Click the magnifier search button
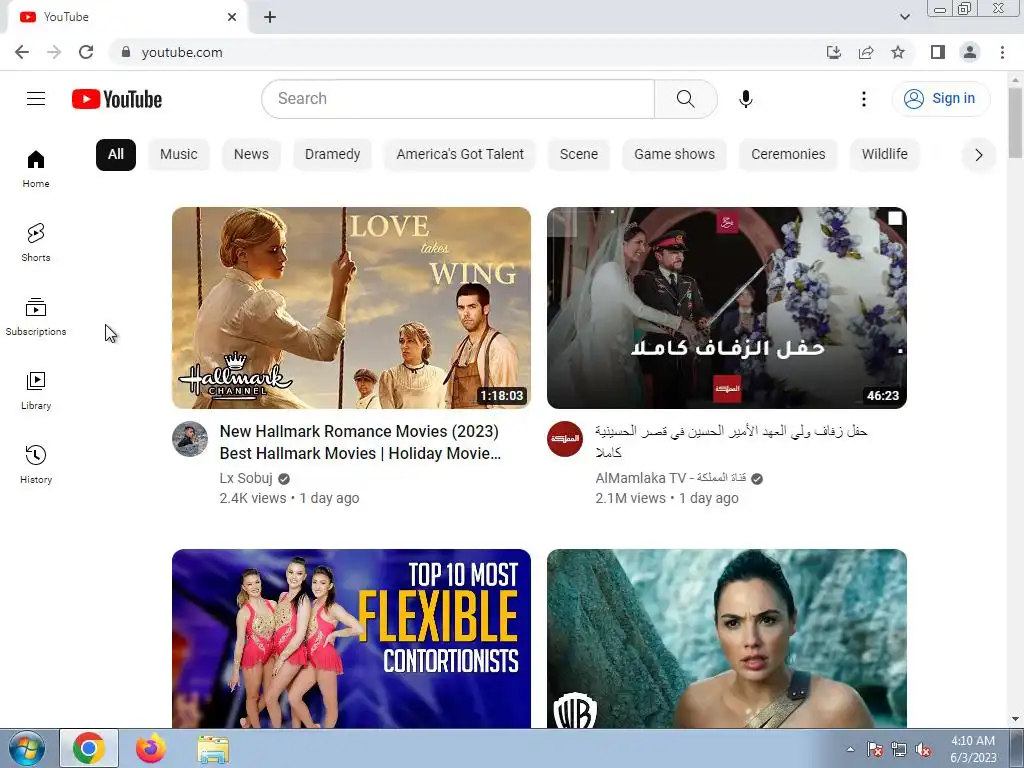 (x=686, y=99)
